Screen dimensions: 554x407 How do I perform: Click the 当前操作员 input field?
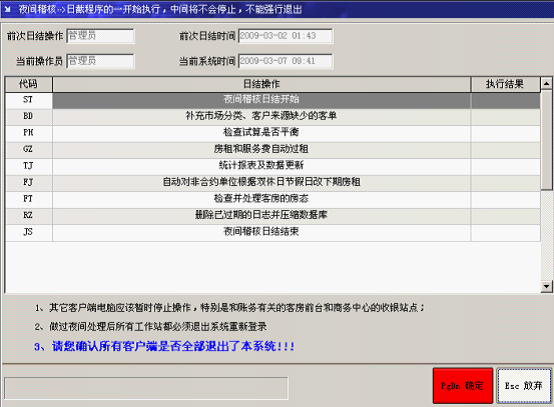(100, 61)
